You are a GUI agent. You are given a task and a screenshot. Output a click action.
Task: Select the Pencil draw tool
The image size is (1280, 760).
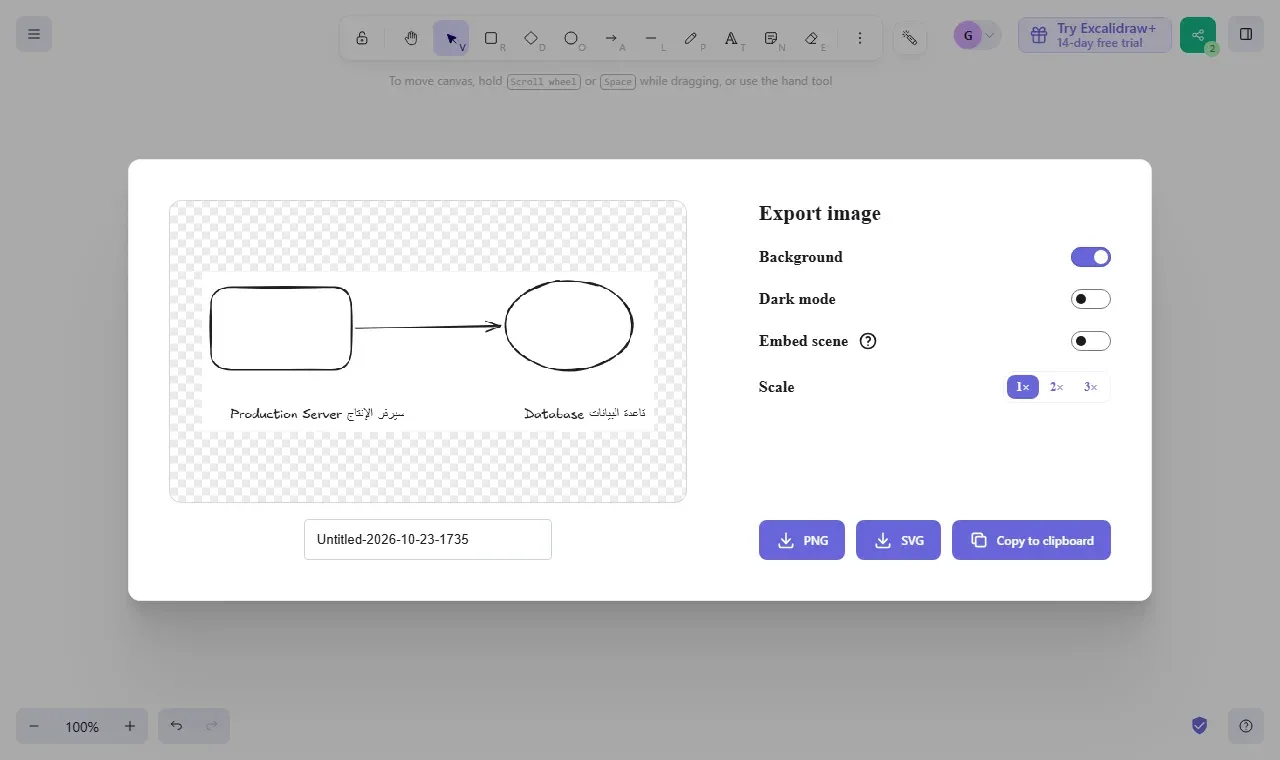(691, 38)
